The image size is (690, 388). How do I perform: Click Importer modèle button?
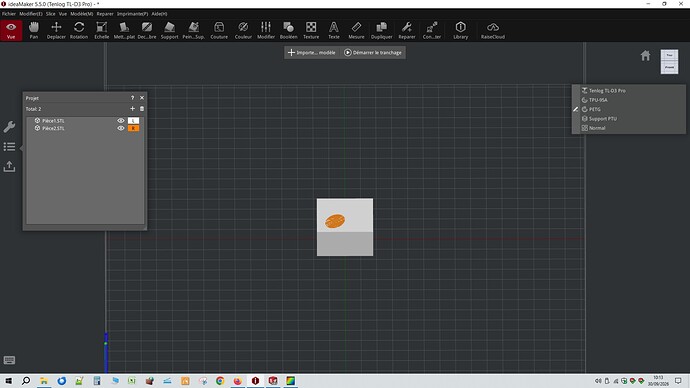coord(312,52)
